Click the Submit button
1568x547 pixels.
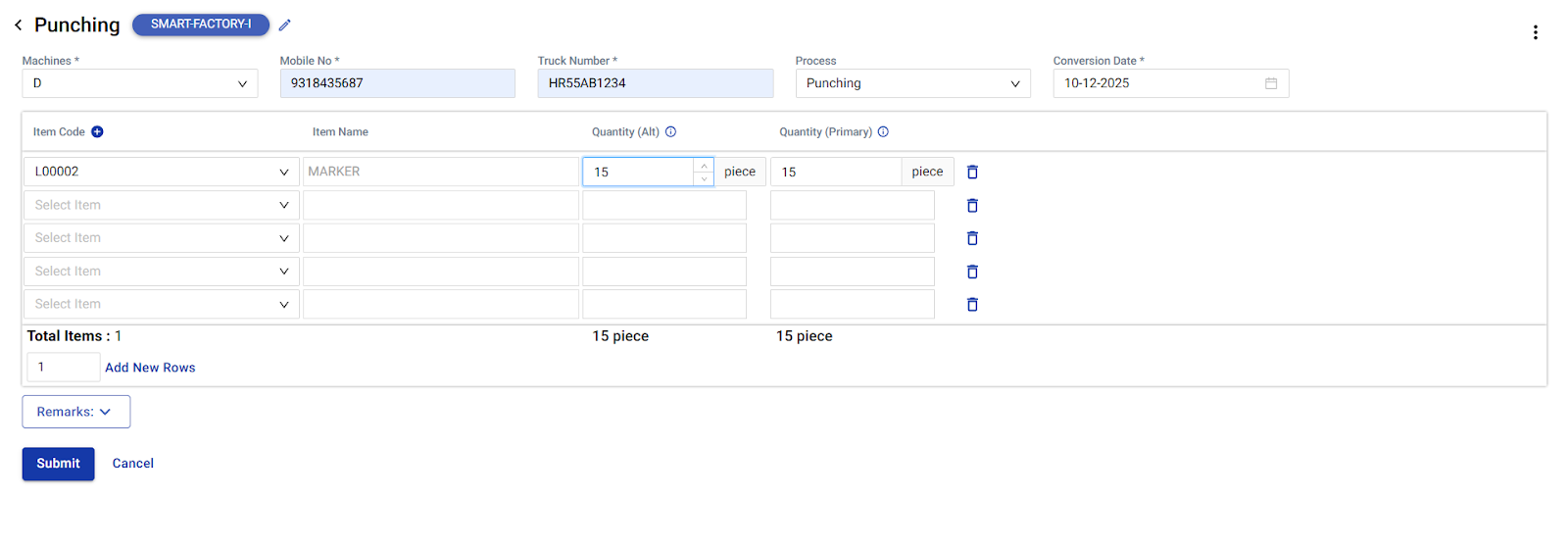[58, 464]
